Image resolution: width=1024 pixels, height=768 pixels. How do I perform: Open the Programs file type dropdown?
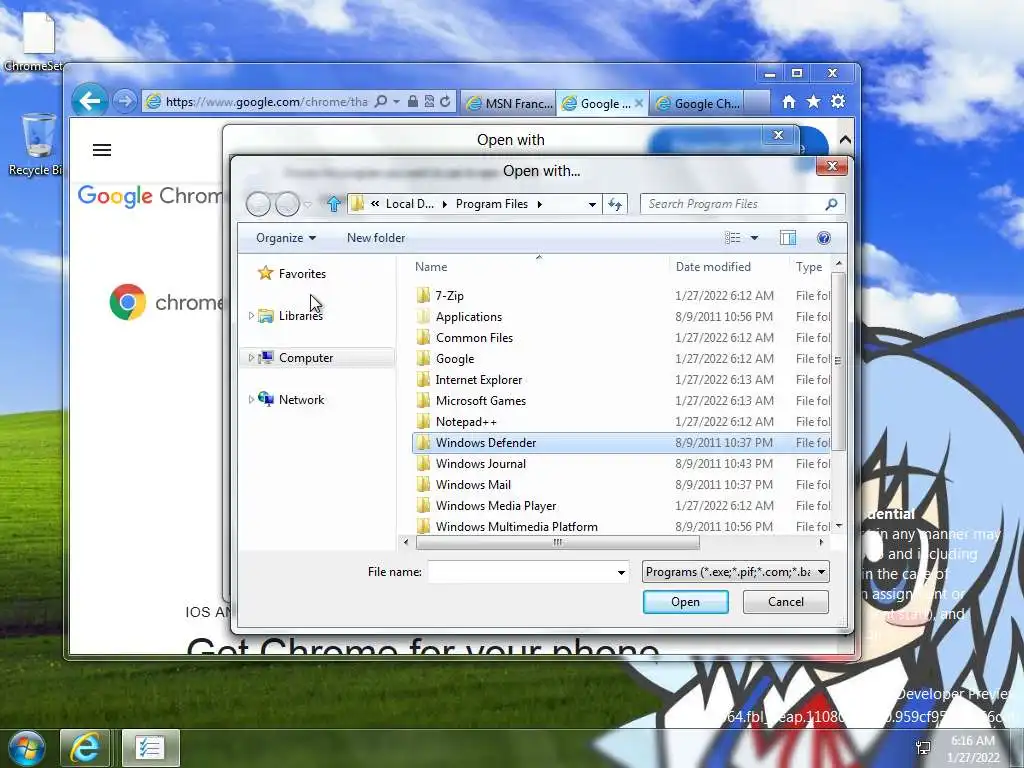point(736,572)
